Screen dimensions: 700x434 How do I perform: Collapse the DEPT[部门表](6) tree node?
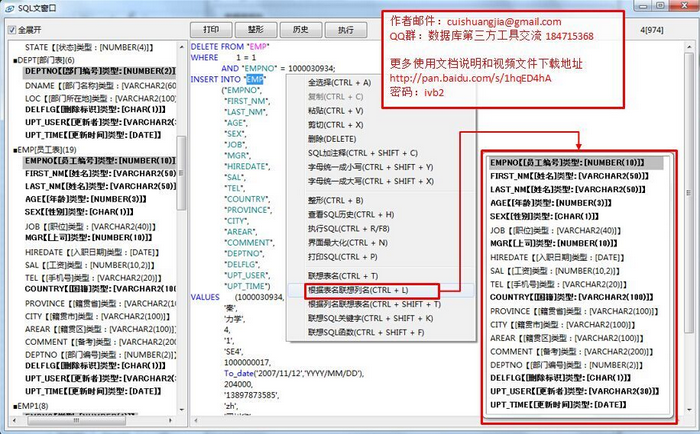click(15, 61)
